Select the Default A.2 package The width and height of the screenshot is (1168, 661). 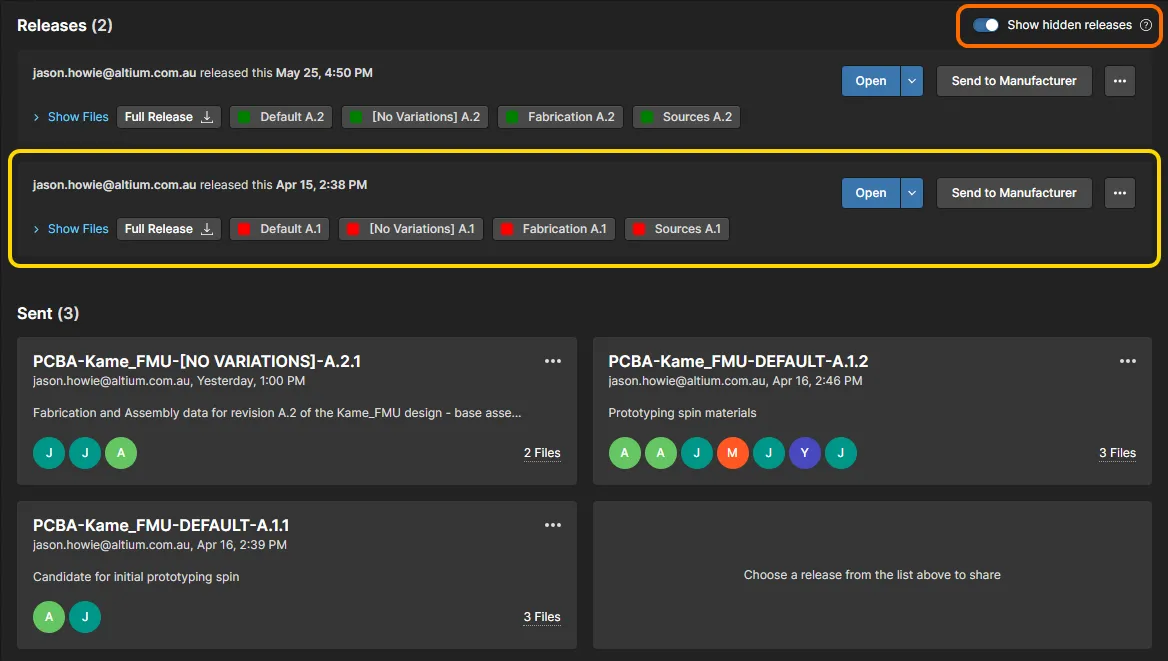(x=279, y=117)
